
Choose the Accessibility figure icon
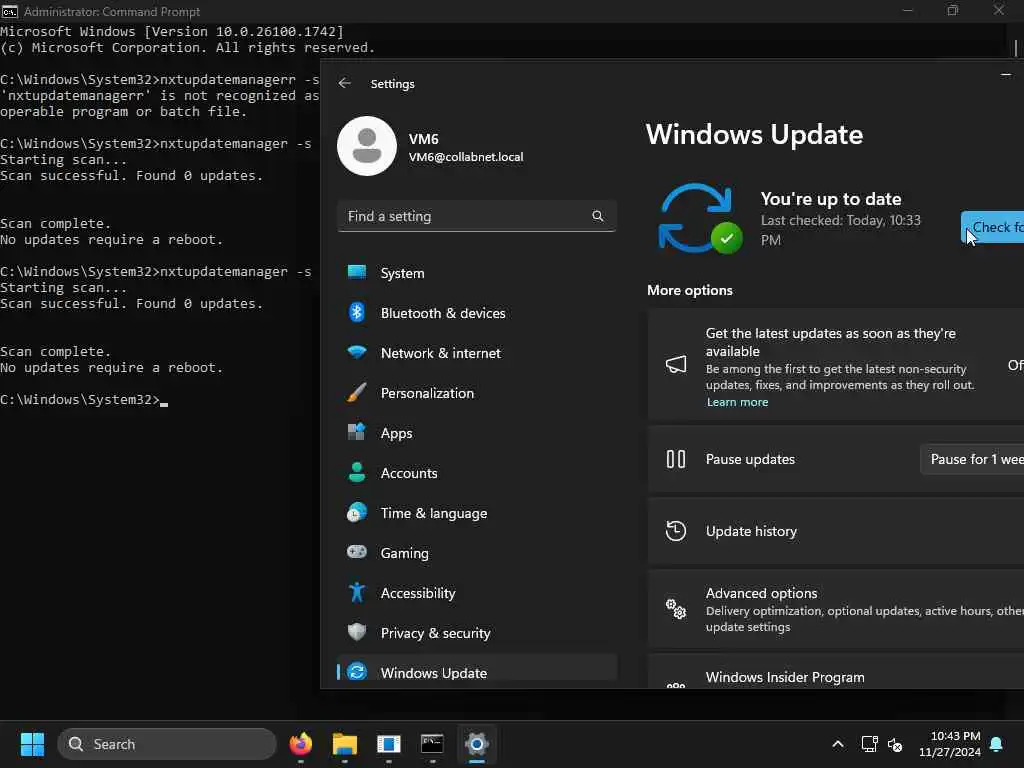[357, 592]
